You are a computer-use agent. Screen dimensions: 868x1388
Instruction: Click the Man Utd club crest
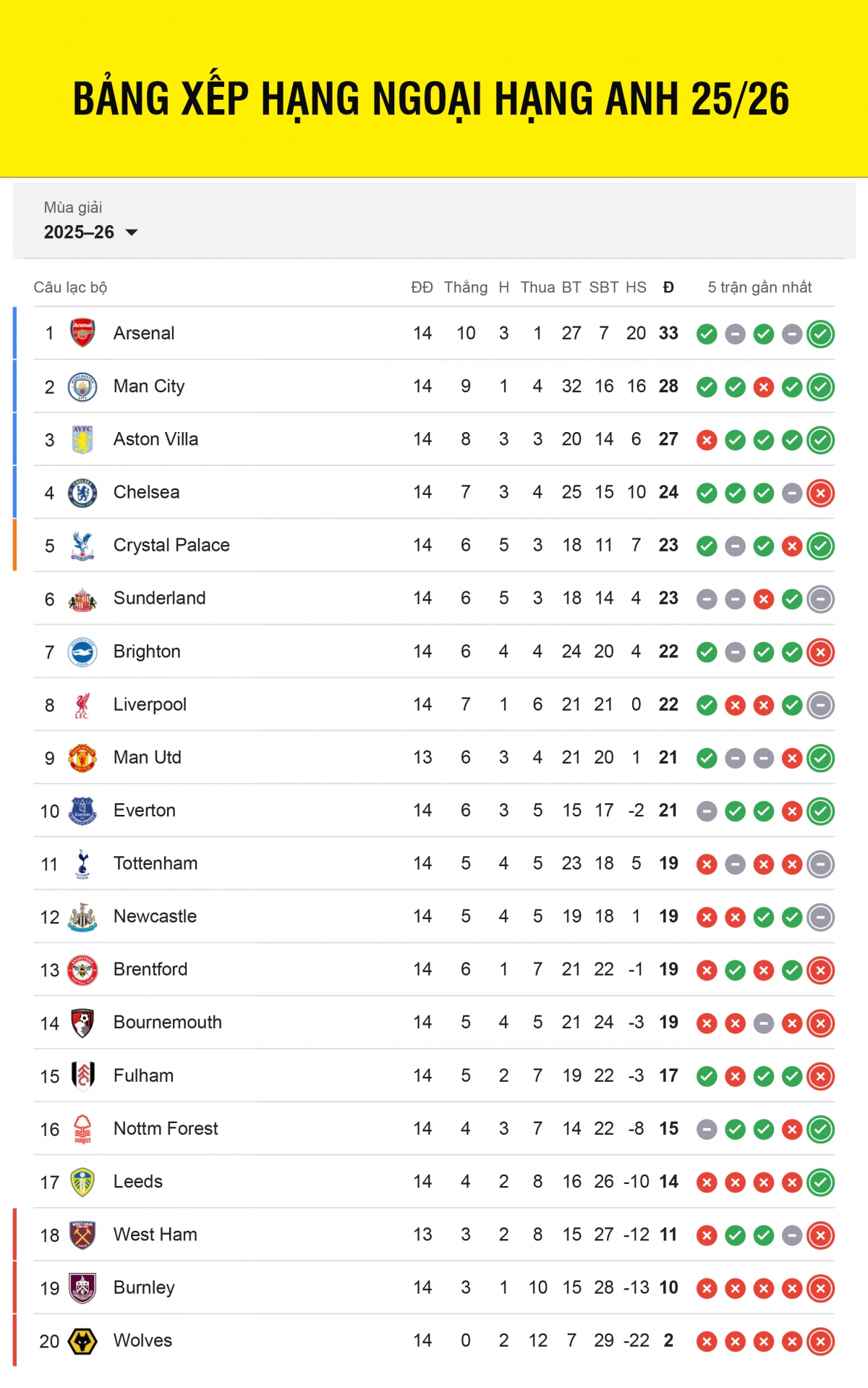(x=82, y=758)
